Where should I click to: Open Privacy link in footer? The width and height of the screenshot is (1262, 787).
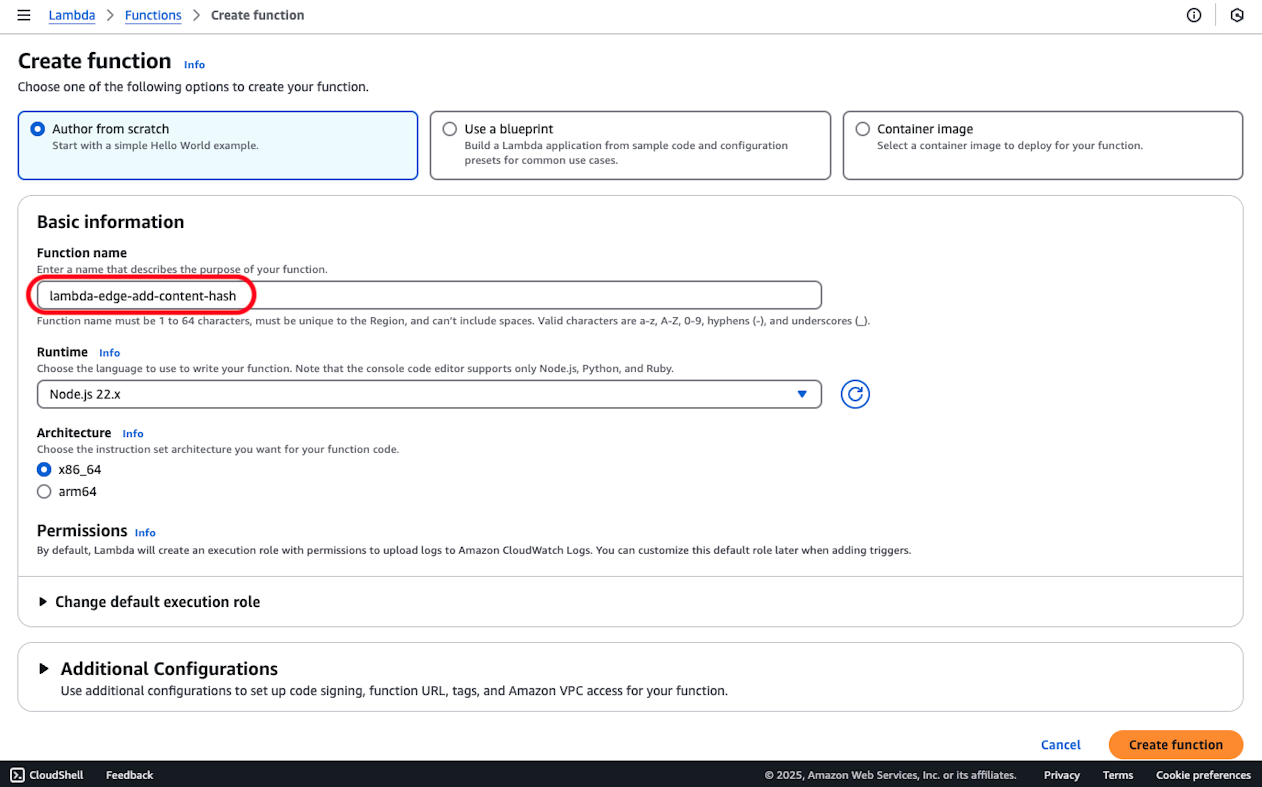1062,775
